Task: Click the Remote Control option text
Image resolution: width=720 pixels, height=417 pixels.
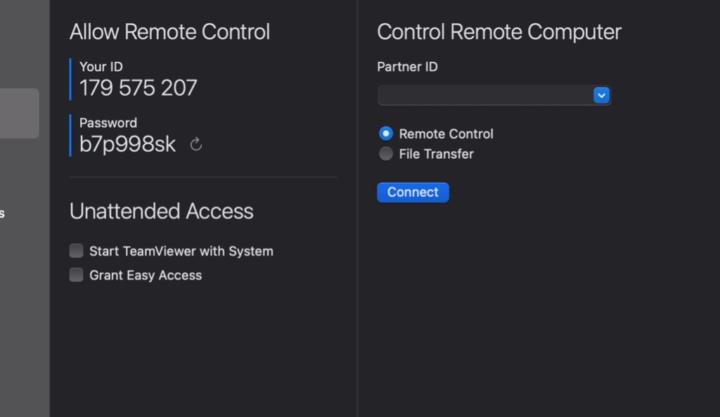Action: click(x=446, y=133)
